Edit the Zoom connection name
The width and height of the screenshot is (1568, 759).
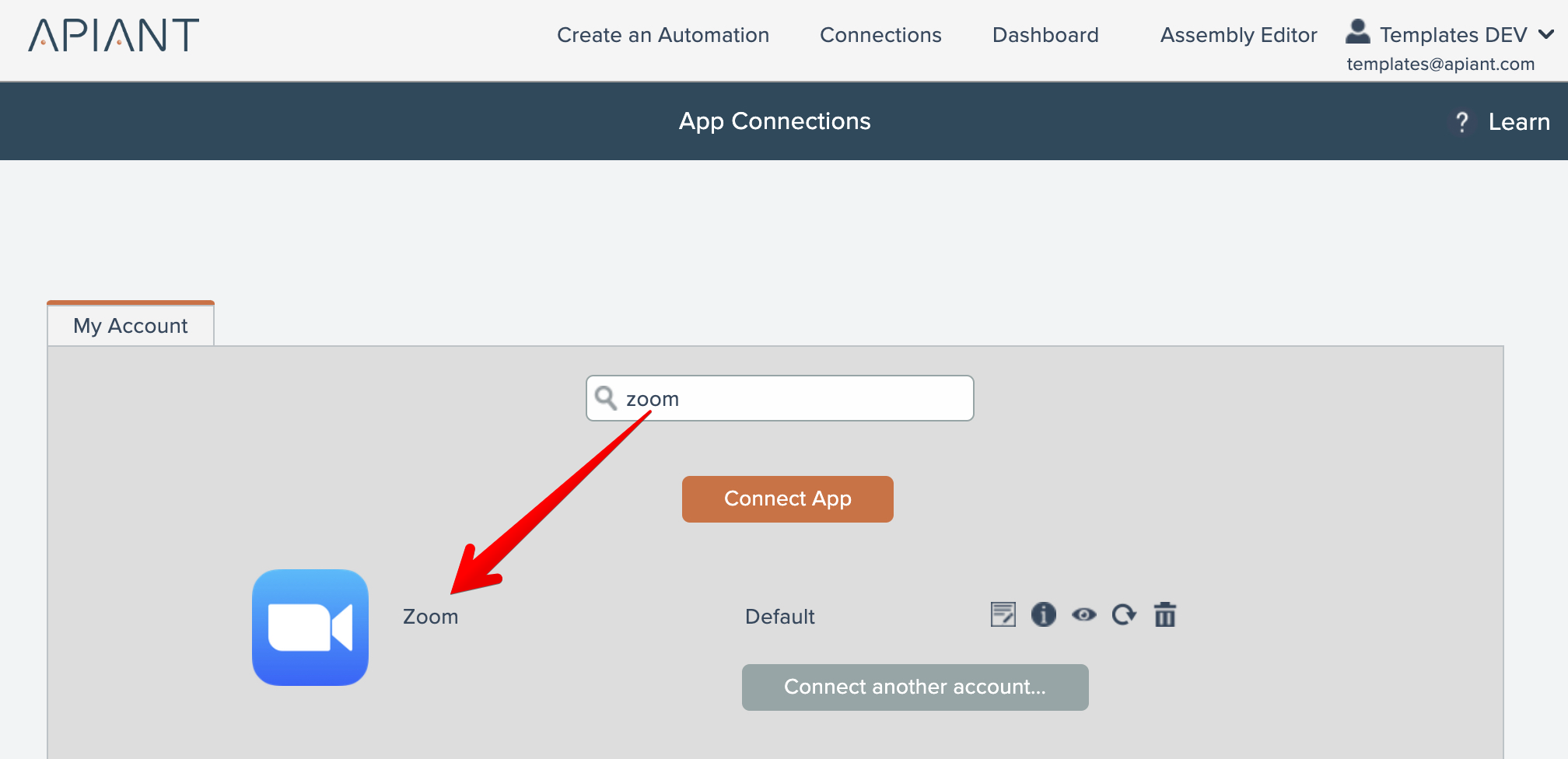pyautogui.click(x=1003, y=614)
